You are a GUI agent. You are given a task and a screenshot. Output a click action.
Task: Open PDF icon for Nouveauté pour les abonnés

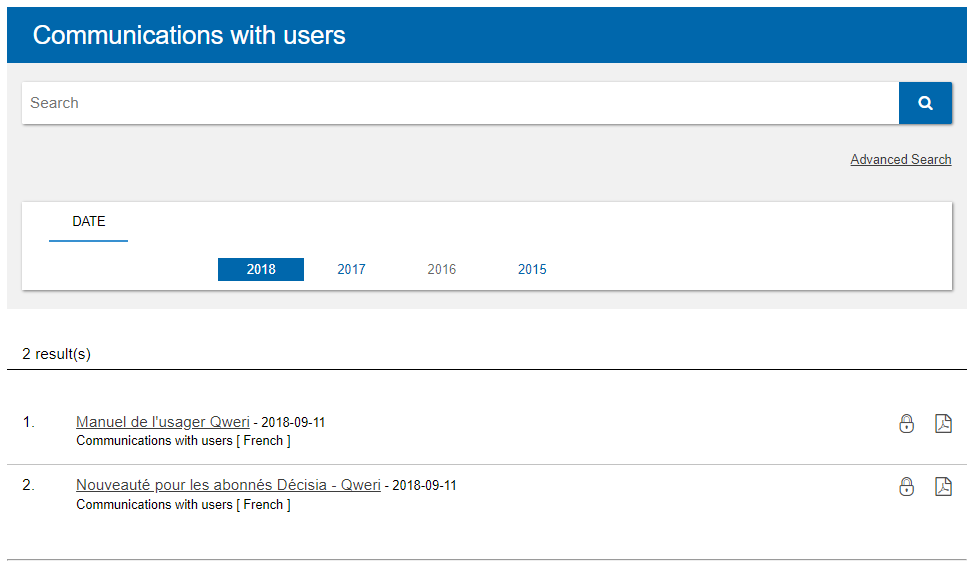pyautogui.click(x=943, y=487)
